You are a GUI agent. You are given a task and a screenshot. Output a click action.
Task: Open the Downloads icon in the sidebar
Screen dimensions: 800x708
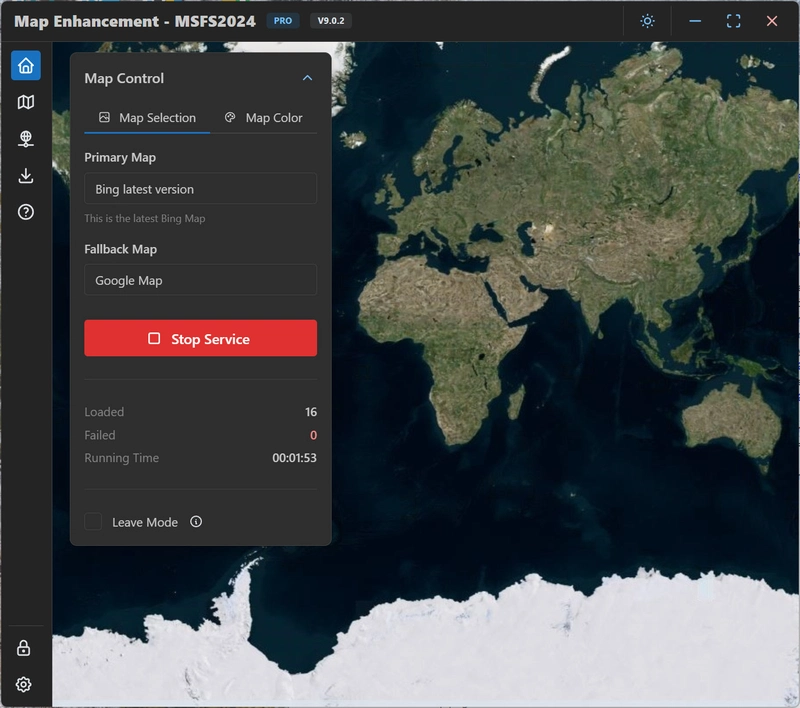(24, 176)
